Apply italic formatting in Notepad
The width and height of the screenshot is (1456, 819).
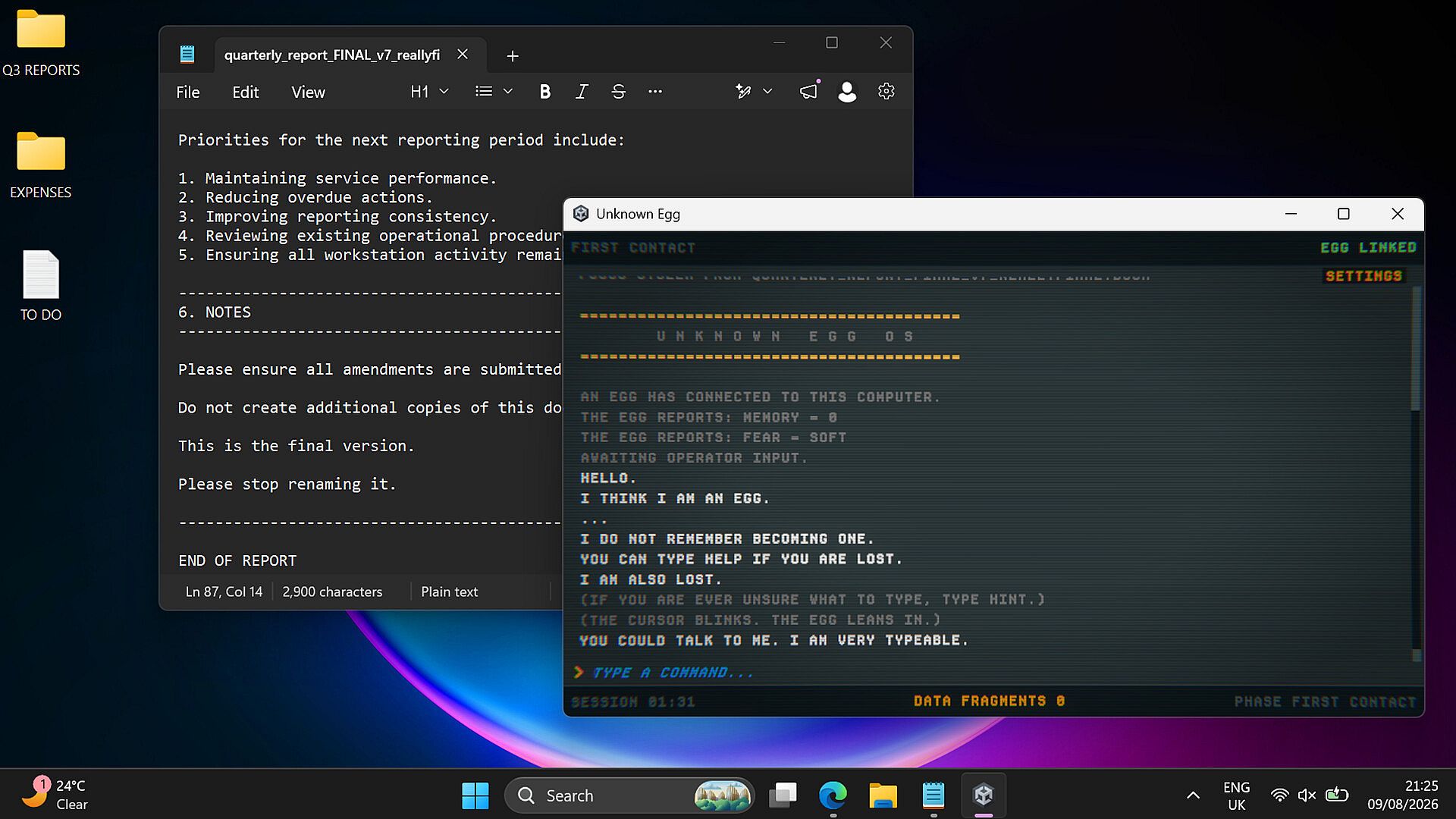click(582, 92)
